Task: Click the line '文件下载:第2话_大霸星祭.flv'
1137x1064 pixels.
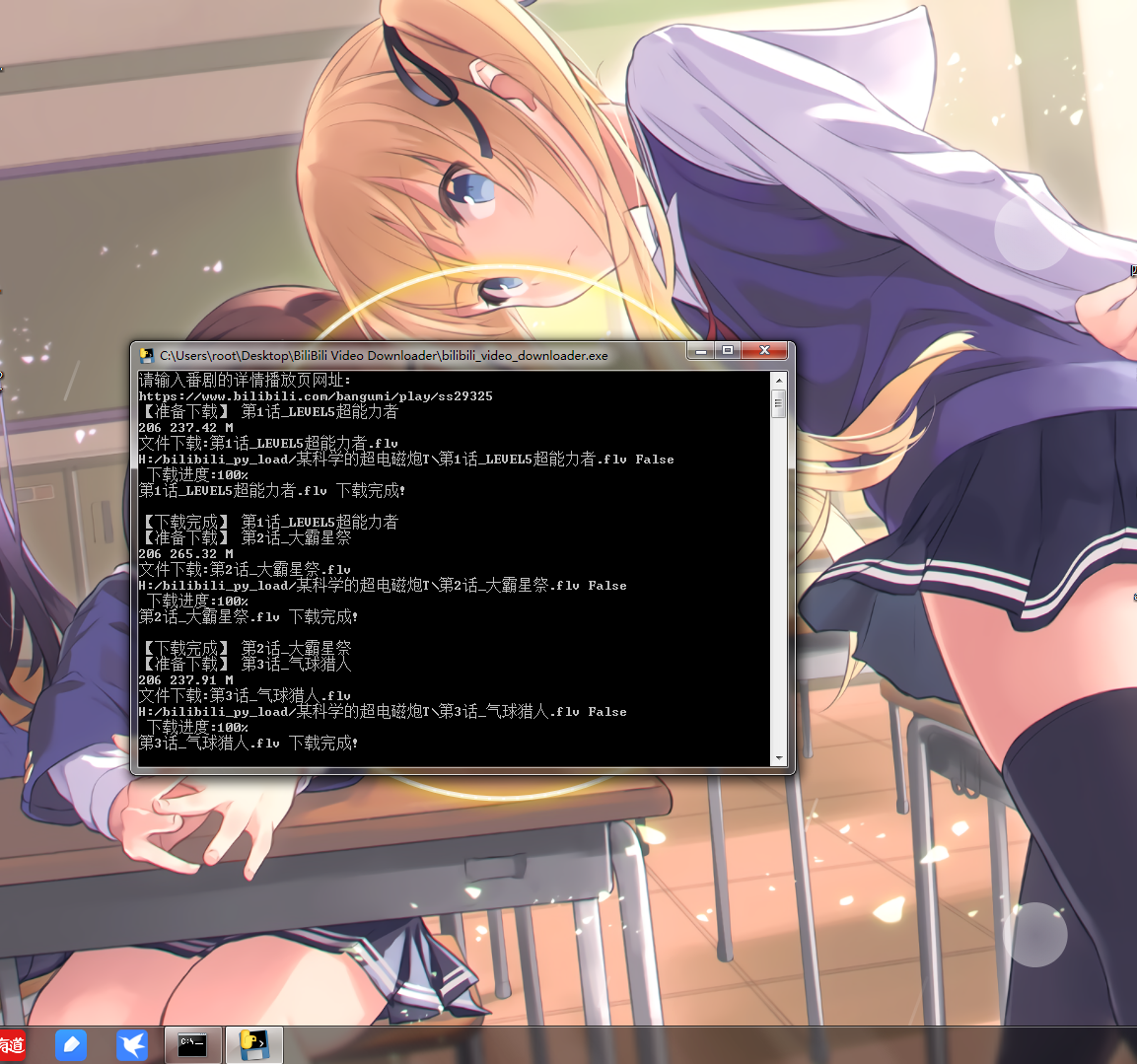Action: tap(245, 569)
